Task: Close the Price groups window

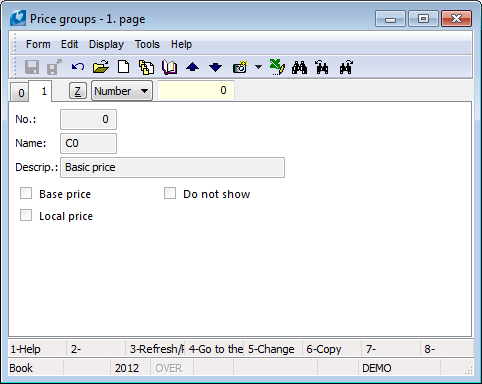Action: pyautogui.click(x=456, y=19)
